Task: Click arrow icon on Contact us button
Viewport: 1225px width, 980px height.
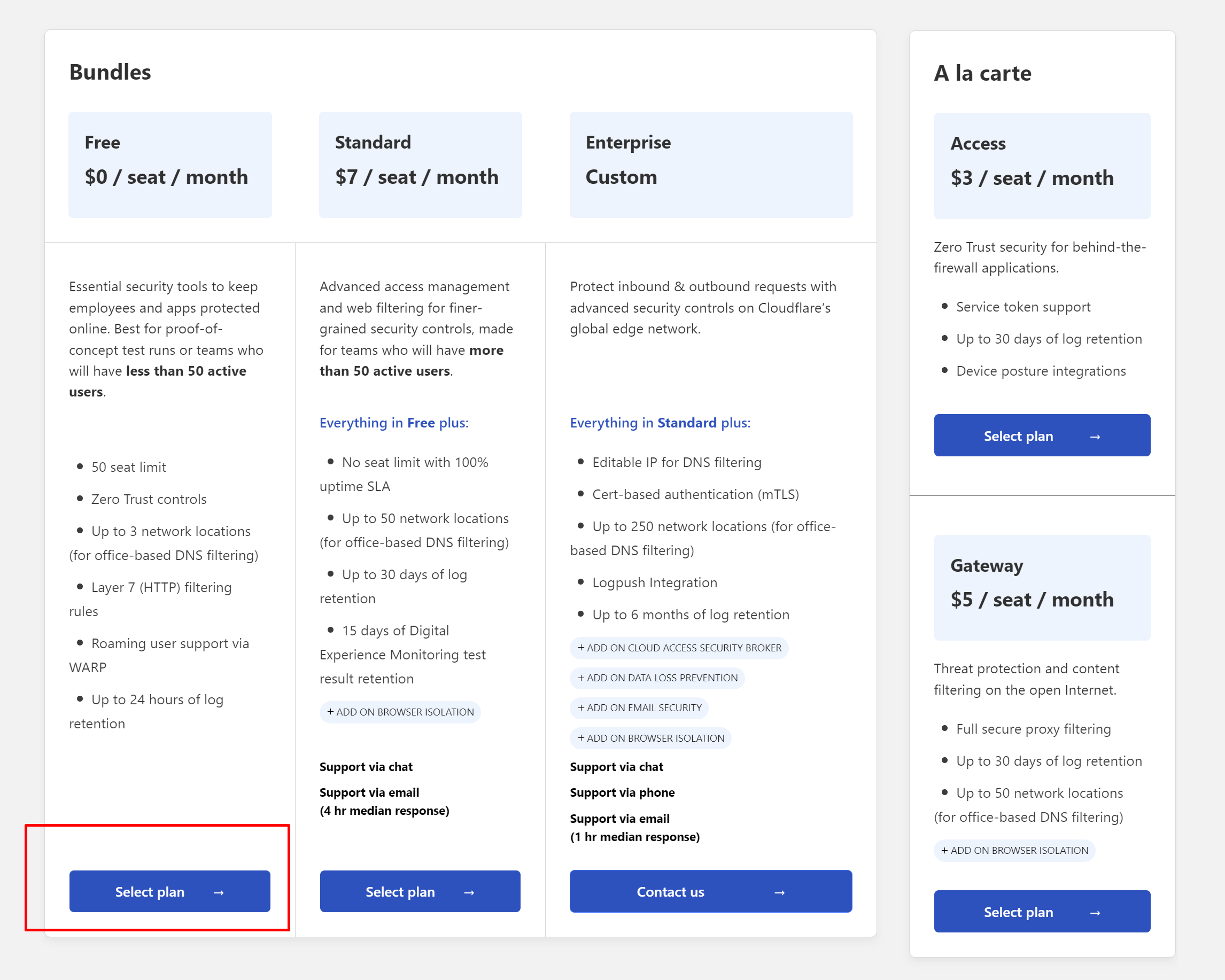Action: 780,892
